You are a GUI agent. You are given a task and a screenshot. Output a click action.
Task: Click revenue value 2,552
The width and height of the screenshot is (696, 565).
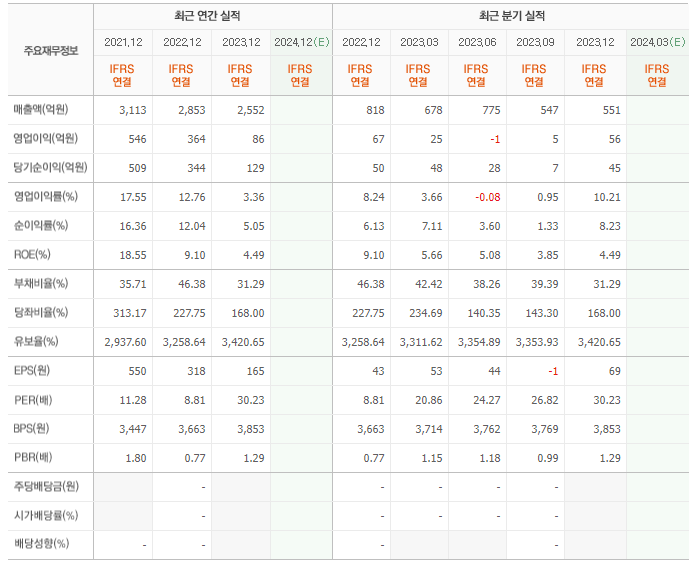click(251, 110)
